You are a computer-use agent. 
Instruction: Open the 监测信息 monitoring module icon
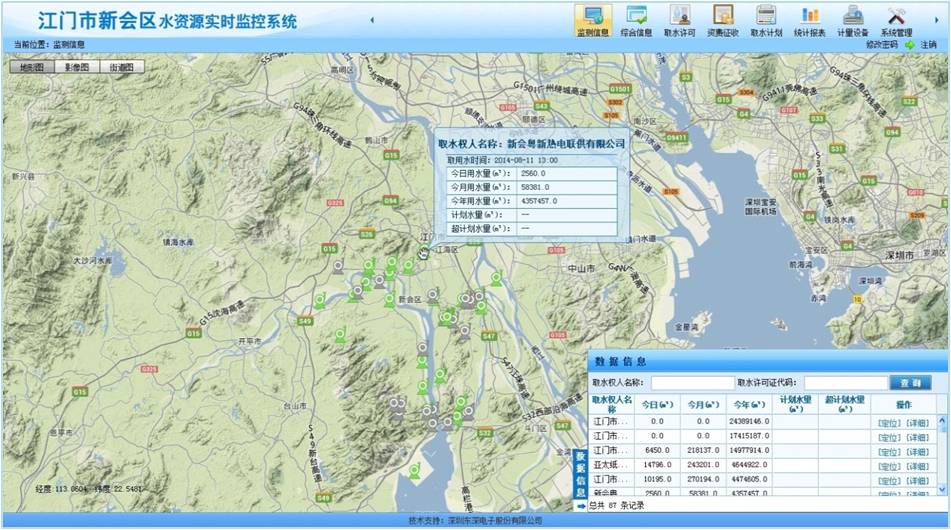pyautogui.click(x=593, y=20)
